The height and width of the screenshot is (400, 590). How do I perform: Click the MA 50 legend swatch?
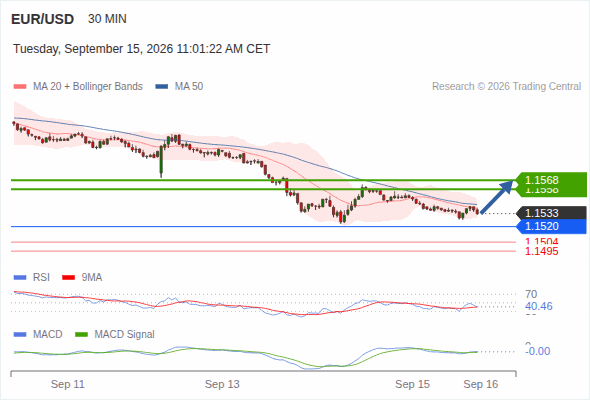162,87
